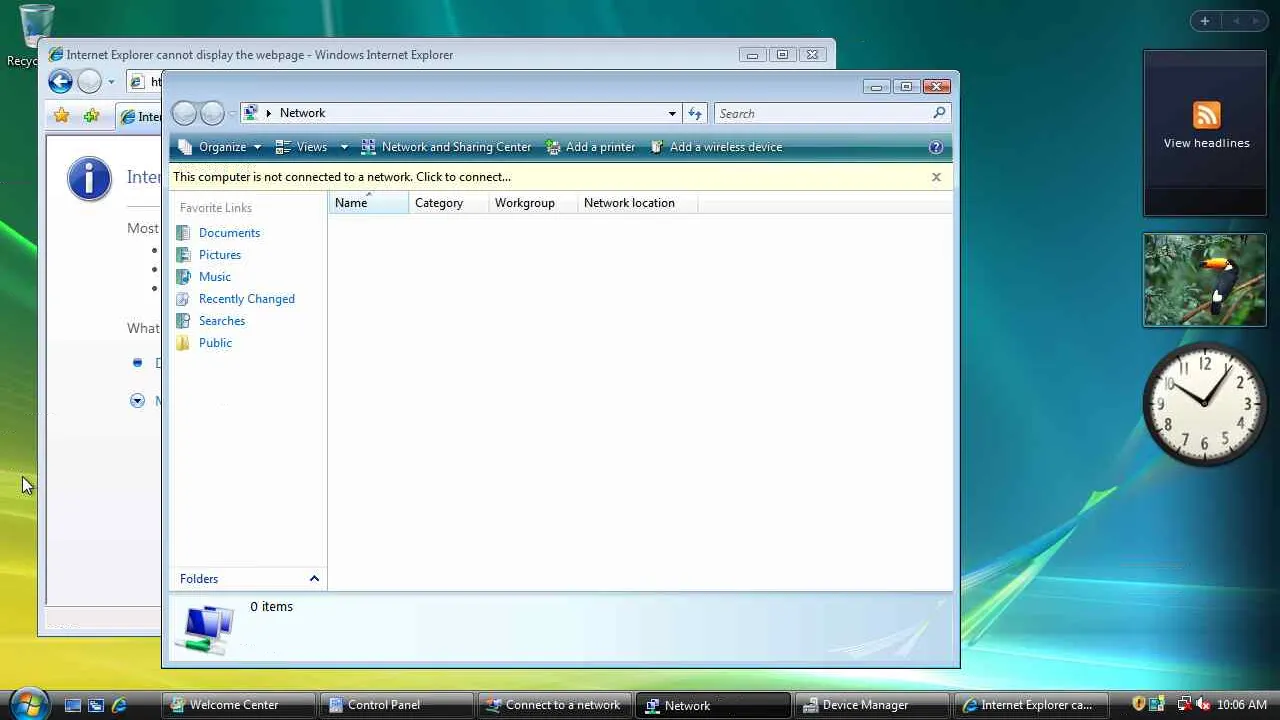Open the Searches favorite link

[x=222, y=321]
